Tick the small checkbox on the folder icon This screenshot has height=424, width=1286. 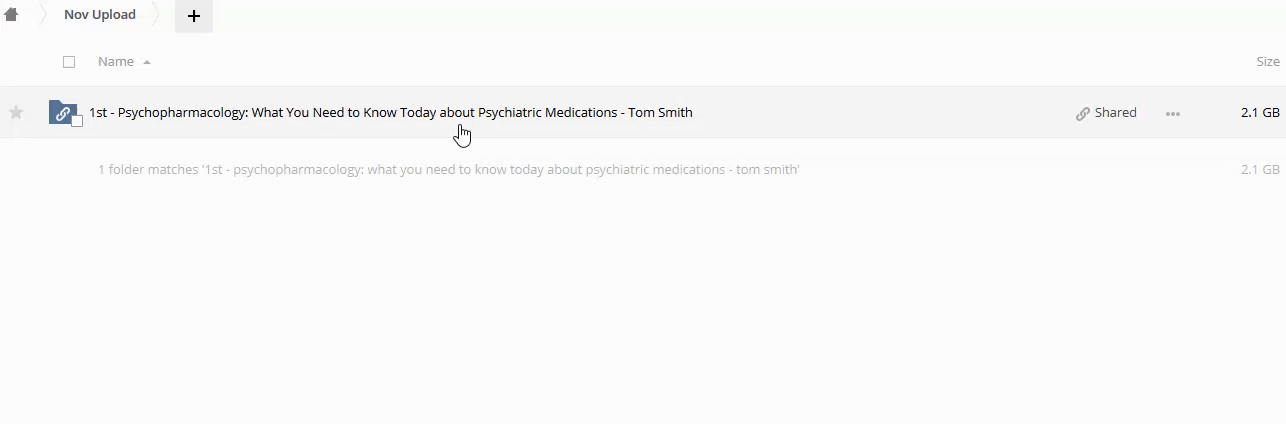(77, 121)
